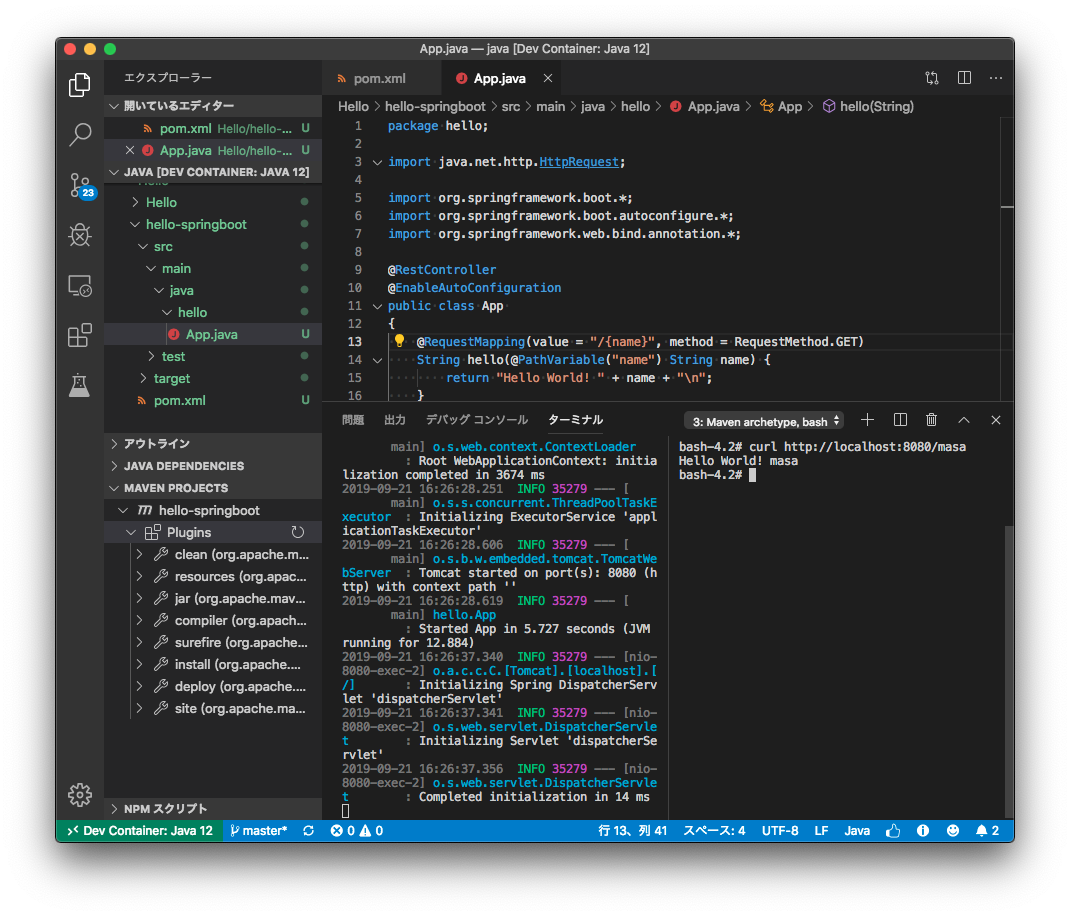Select the Terminal panel tab
This screenshot has width=1070, height=916.
(576, 420)
